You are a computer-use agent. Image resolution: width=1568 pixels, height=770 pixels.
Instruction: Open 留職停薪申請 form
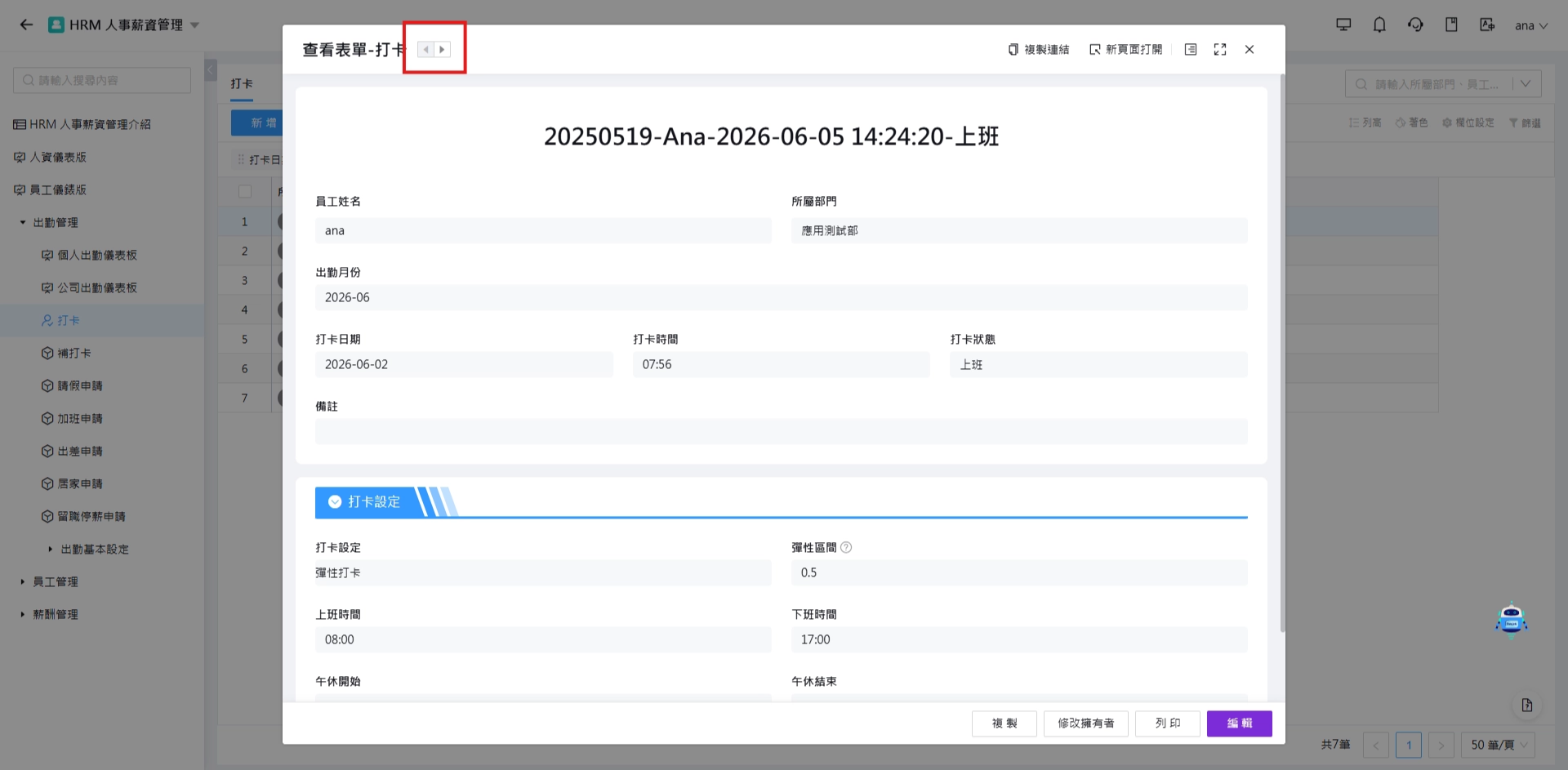(83, 516)
